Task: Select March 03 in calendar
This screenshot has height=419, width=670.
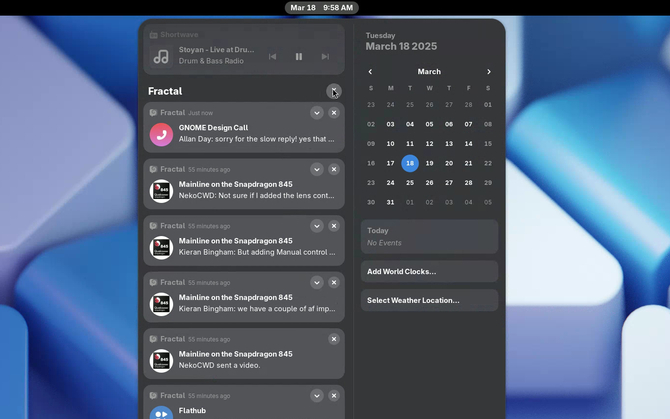Action: tap(391, 124)
